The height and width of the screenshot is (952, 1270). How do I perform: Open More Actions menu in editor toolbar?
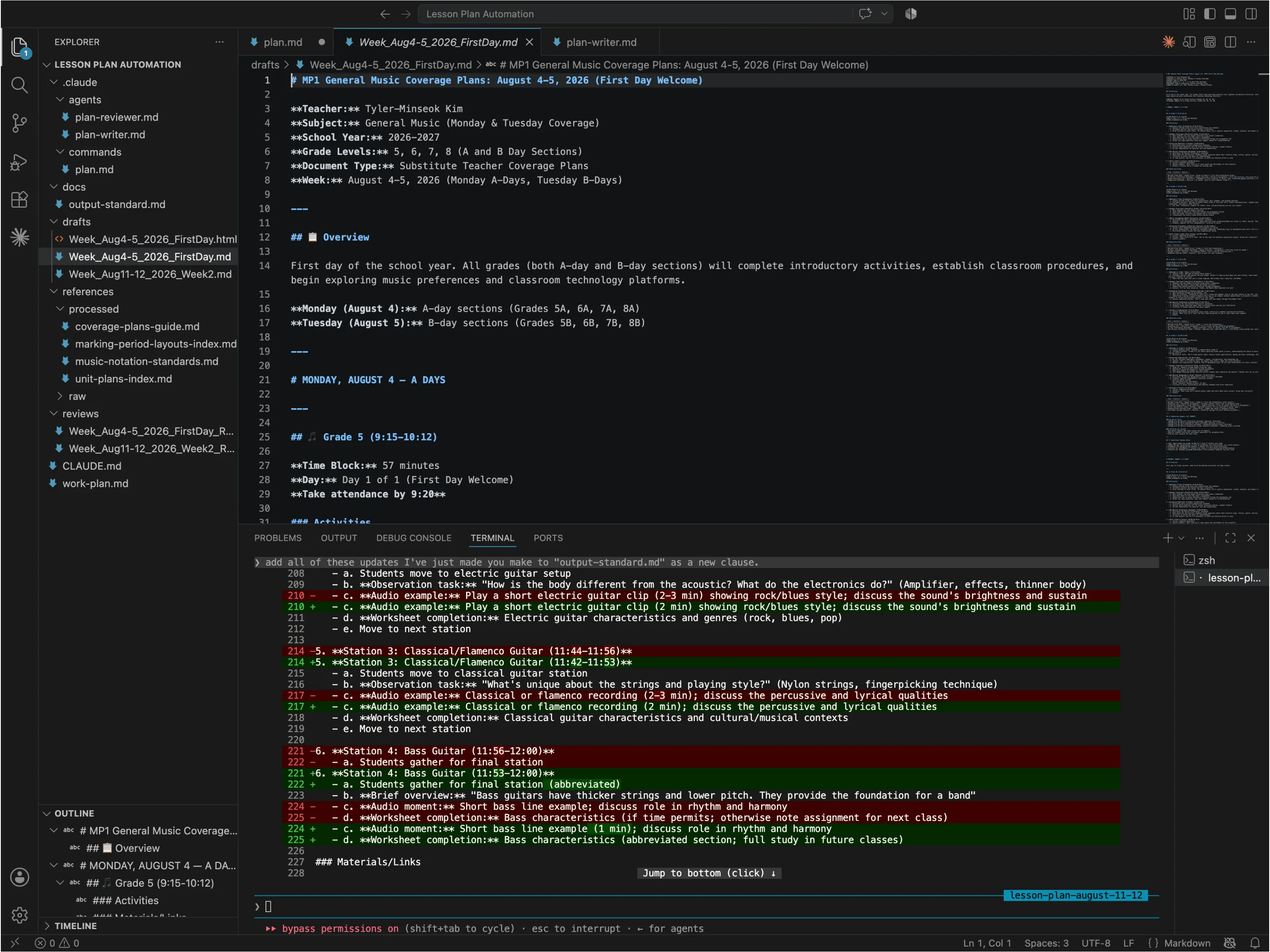(x=1251, y=42)
